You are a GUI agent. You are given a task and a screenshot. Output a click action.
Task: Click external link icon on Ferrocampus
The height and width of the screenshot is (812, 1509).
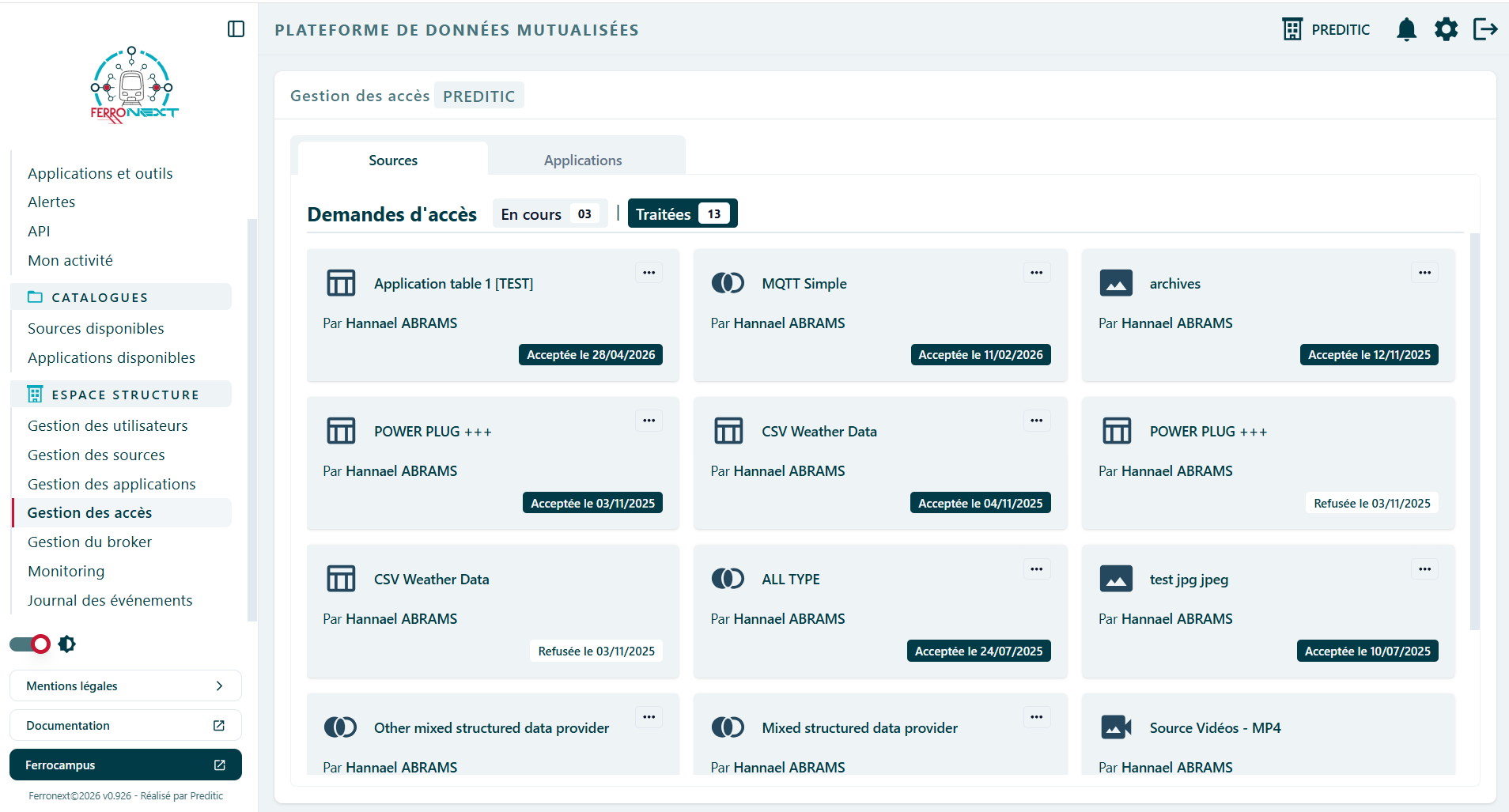pyautogui.click(x=220, y=765)
